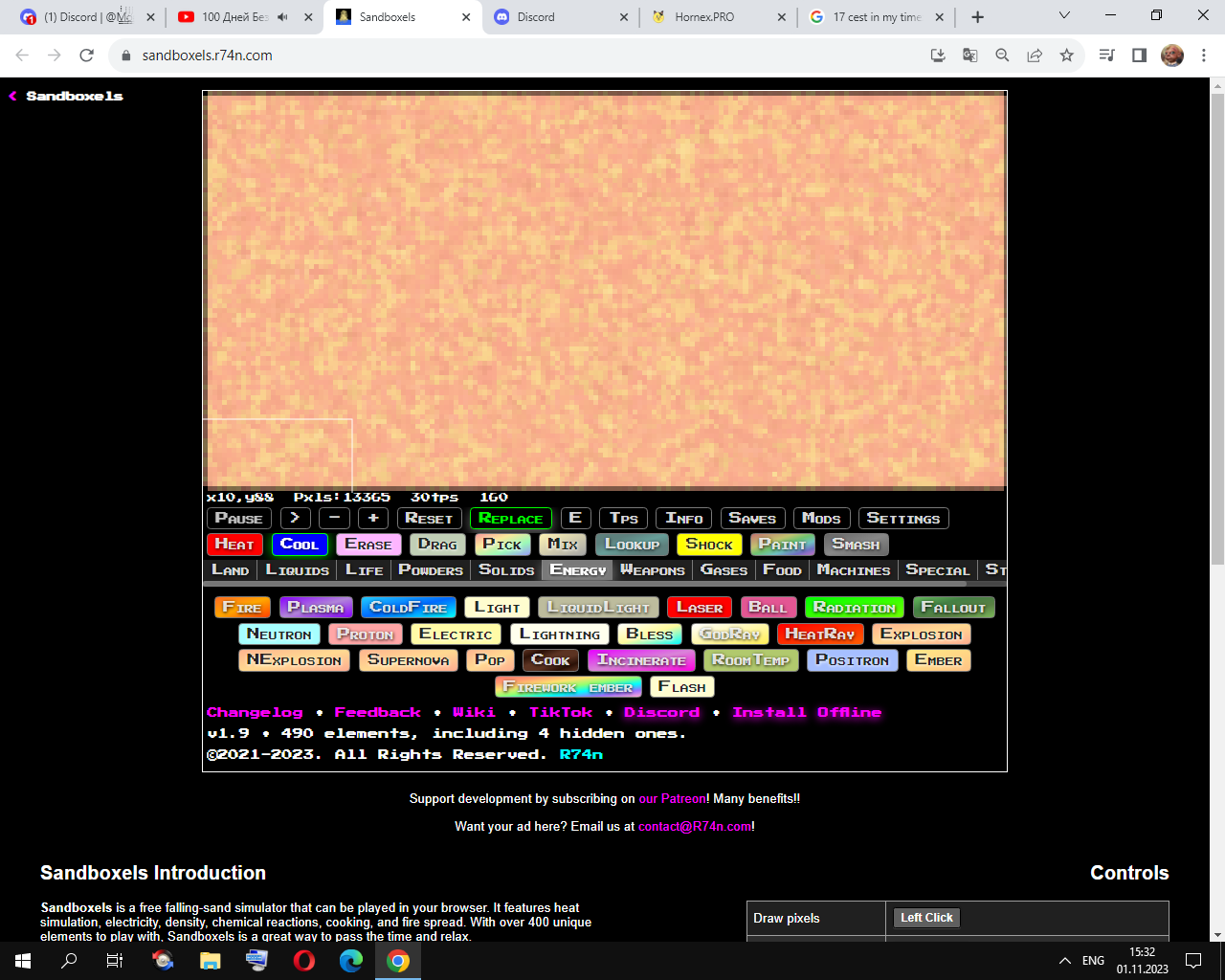Open Opera browser from the taskbar
Viewport: 1225px width, 980px height.
[304, 961]
